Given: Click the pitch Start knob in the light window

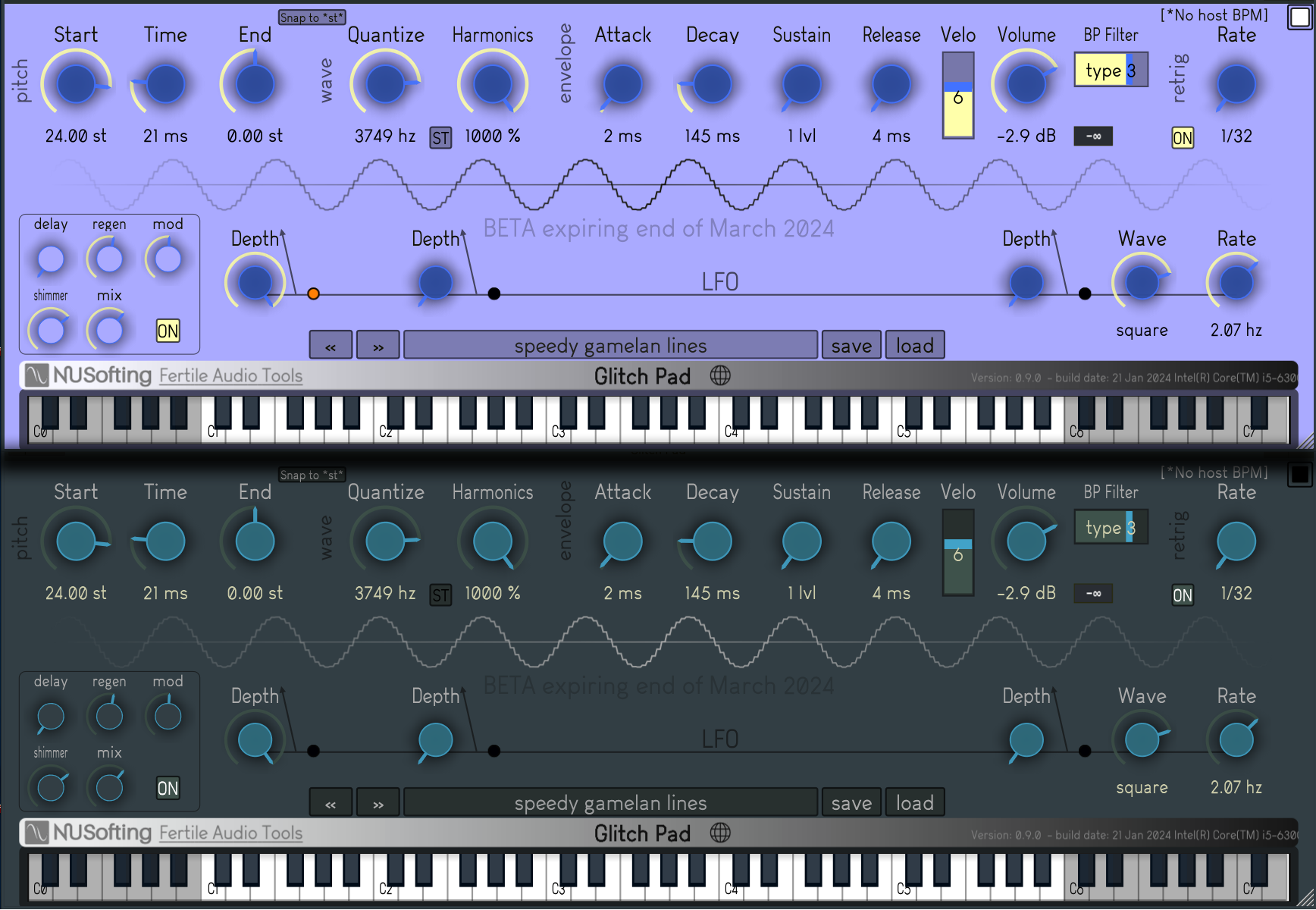Looking at the screenshot, I should pos(76,83).
